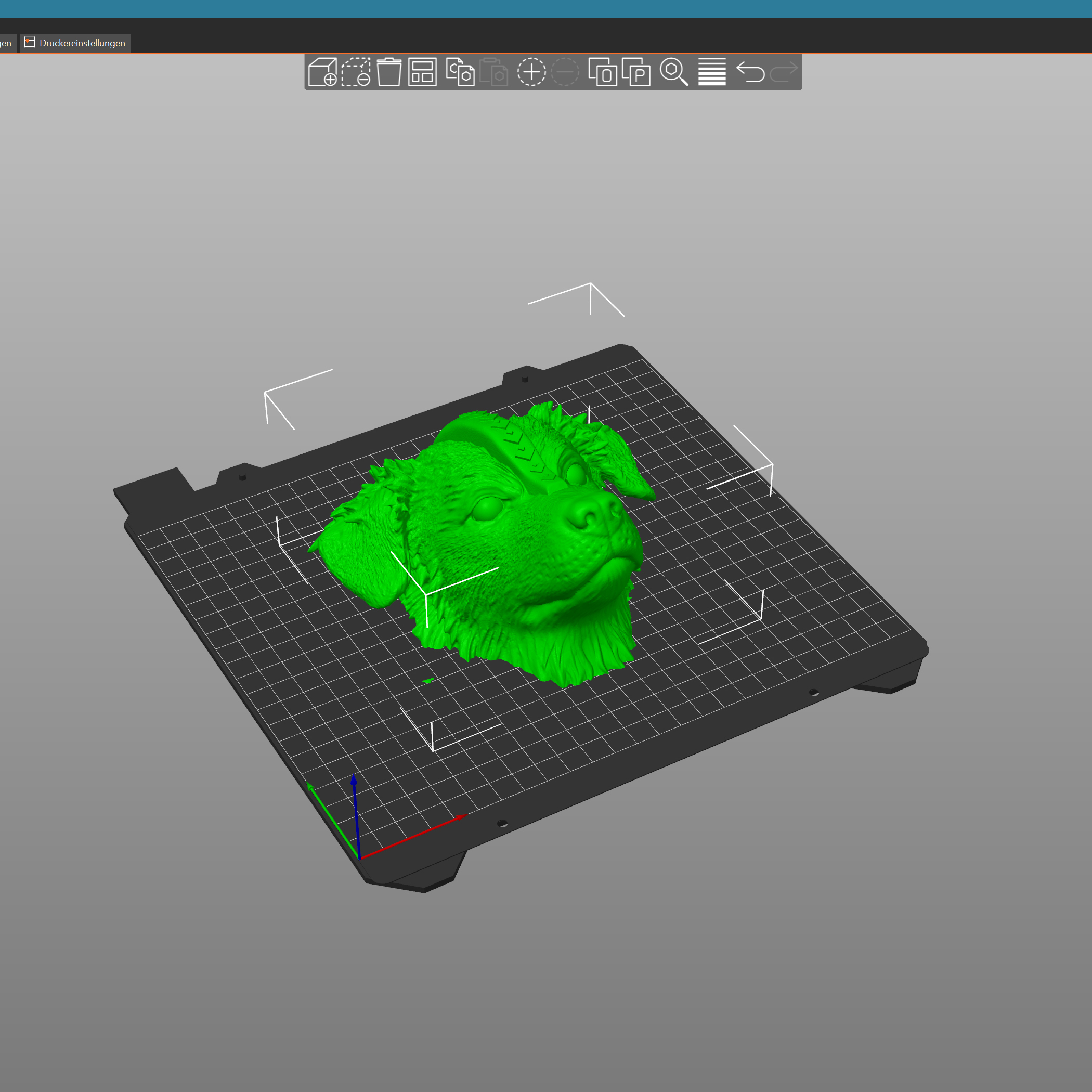Click the small green fragment on the bed

point(428,681)
